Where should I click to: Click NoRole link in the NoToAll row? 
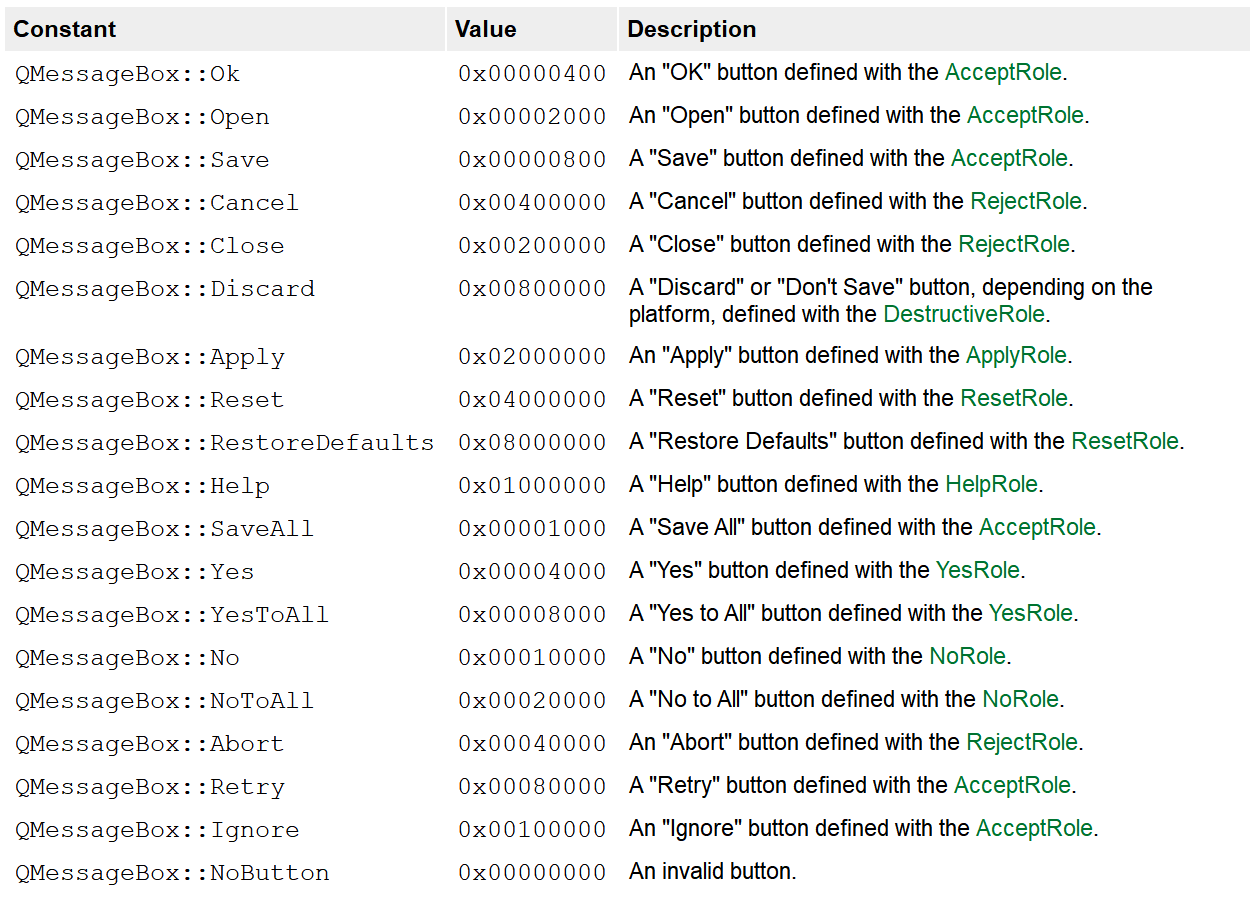pyautogui.click(x=1020, y=699)
